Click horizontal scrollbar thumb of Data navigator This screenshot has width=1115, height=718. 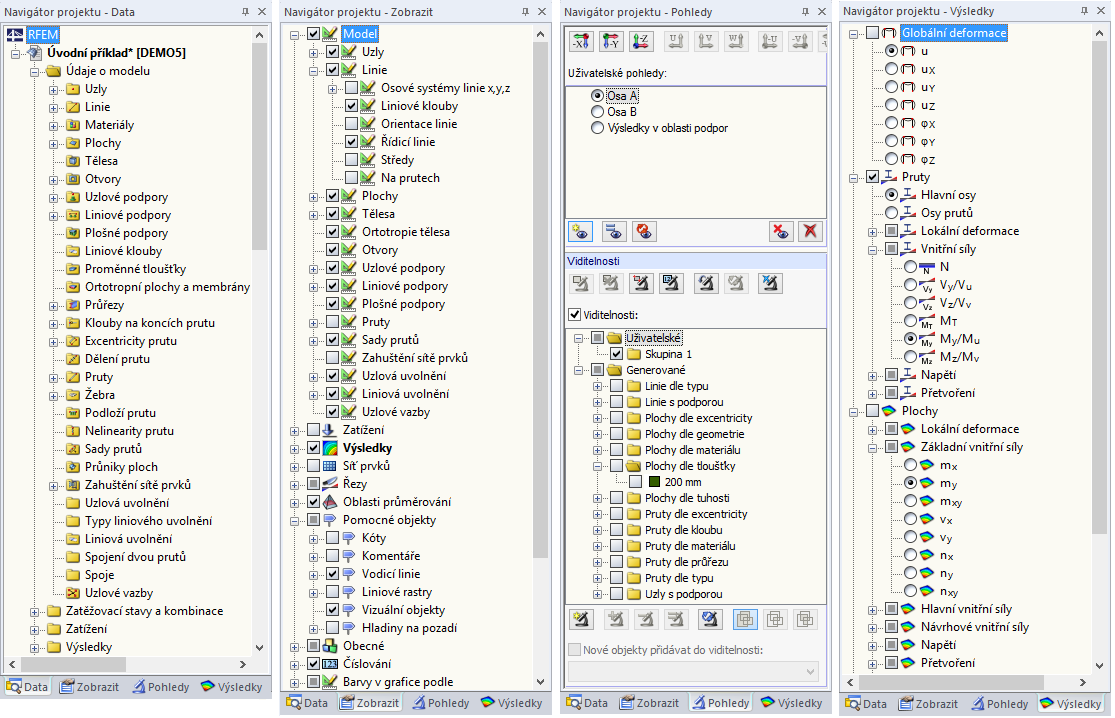pos(73,664)
